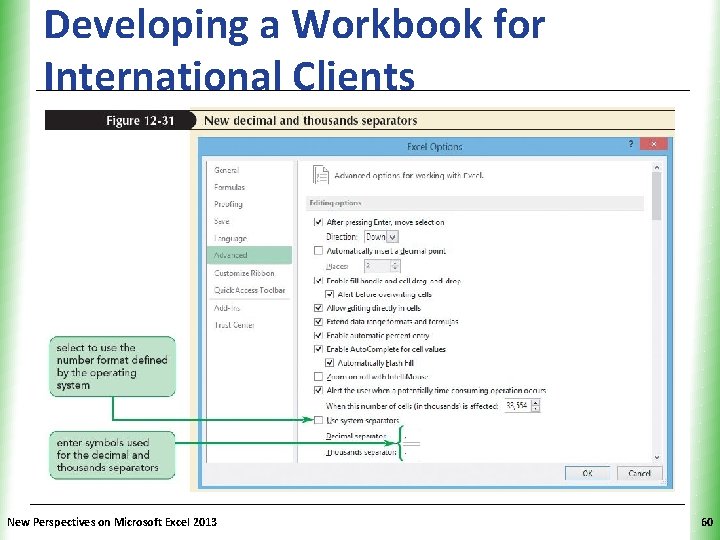Viewport: 720px width, 540px height.
Task: Toggle 'Allow editing directly in cells'
Action: 318,308
